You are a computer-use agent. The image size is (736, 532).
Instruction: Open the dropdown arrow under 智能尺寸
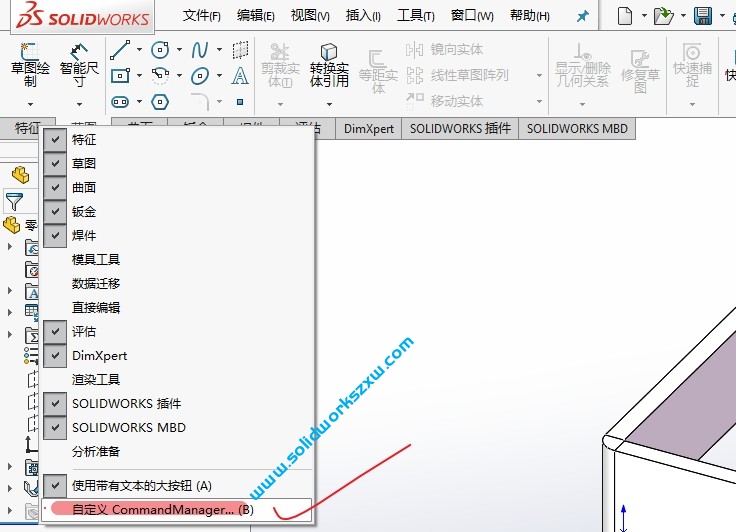pos(79,104)
